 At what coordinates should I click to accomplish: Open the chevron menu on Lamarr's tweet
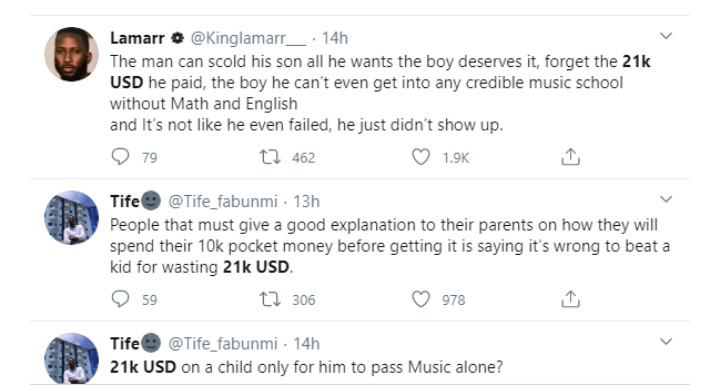[x=666, y=36]
